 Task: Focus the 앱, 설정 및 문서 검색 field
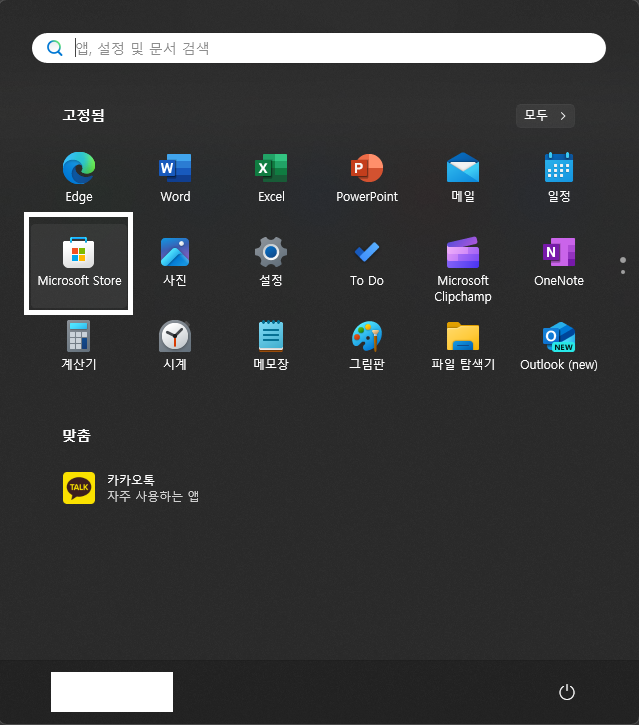tap(319, 48)
